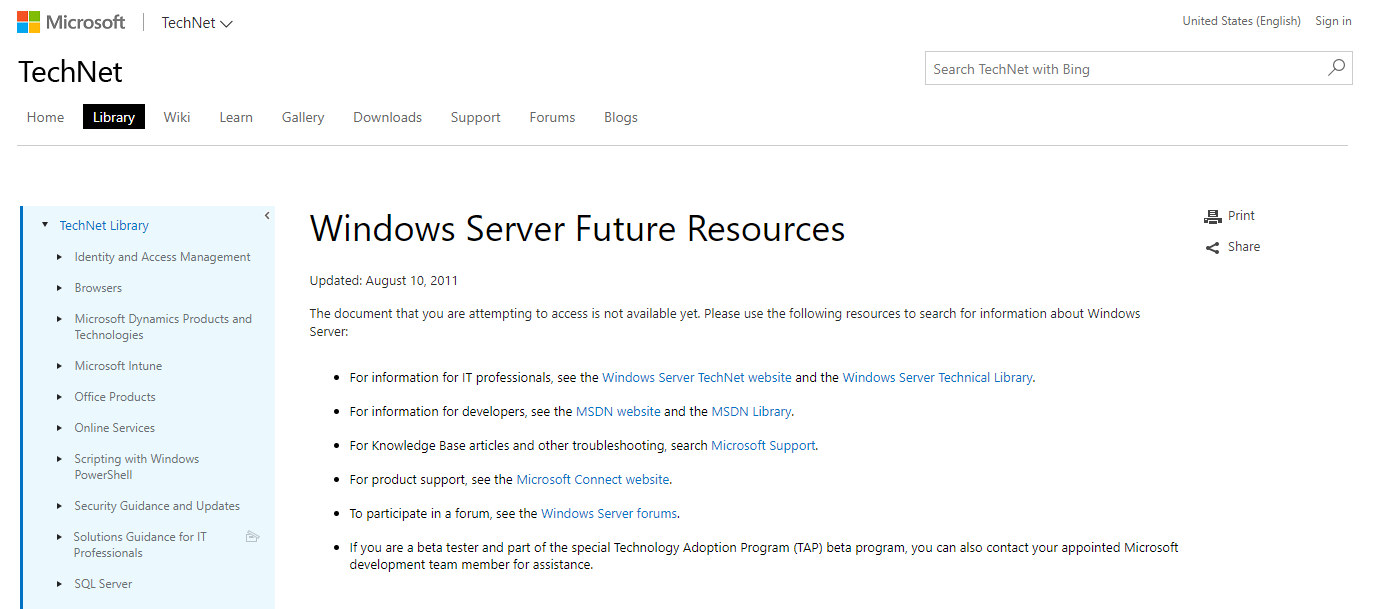Image resolution: width=1384 pixels, height=609 pixels.
Task: Click the search magnifier icon
Action: click(x=1336, y=68)
